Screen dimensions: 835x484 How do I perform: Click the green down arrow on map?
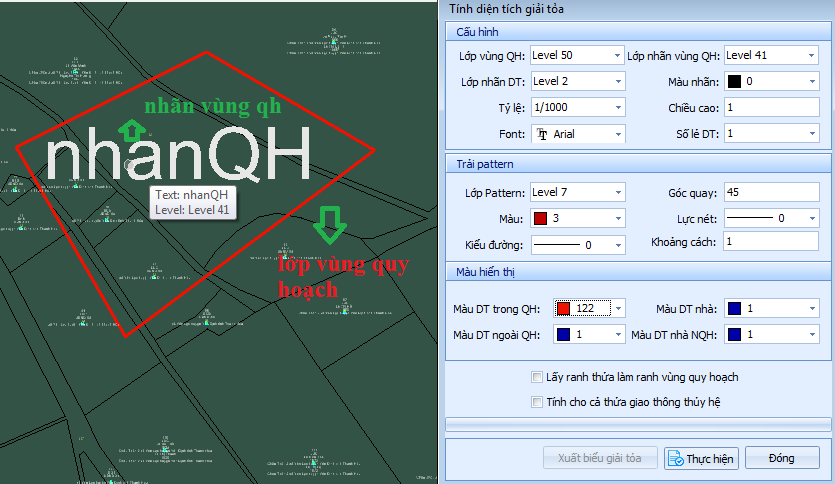pos(329,226)
